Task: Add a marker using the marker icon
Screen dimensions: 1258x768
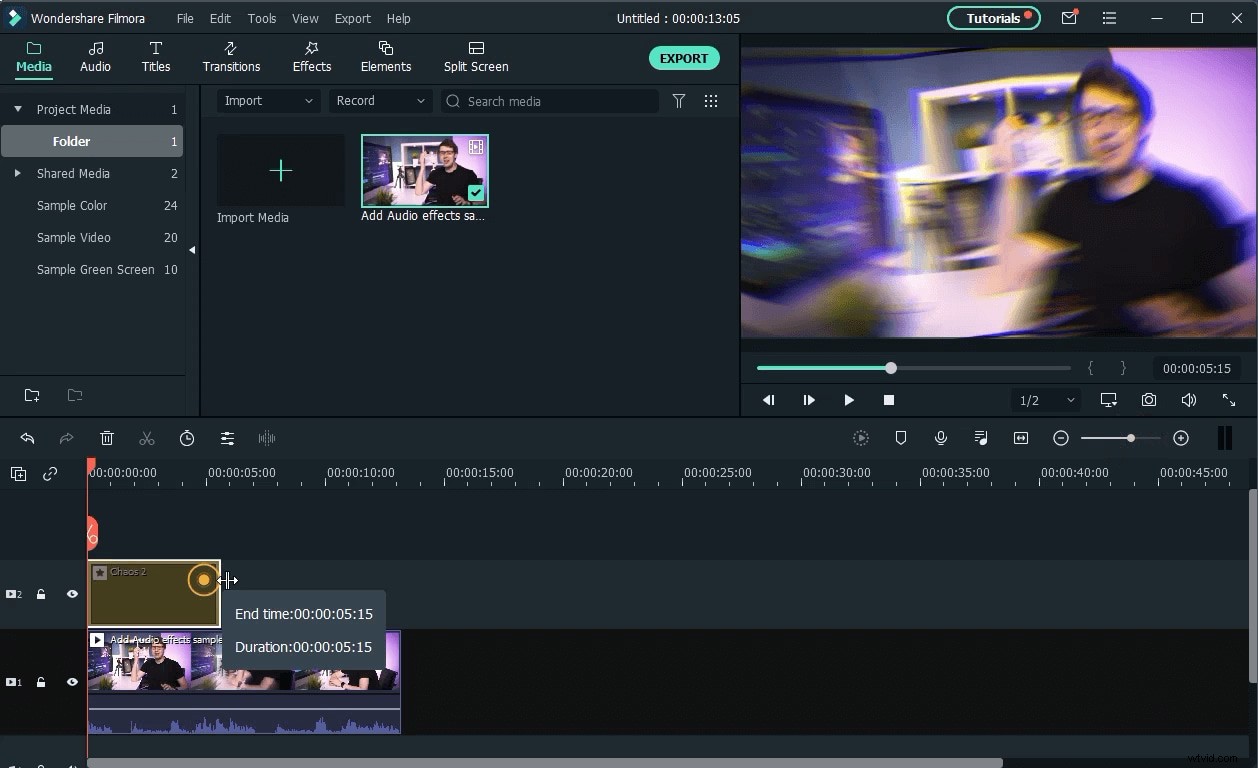Action: [x=900, y=438]
